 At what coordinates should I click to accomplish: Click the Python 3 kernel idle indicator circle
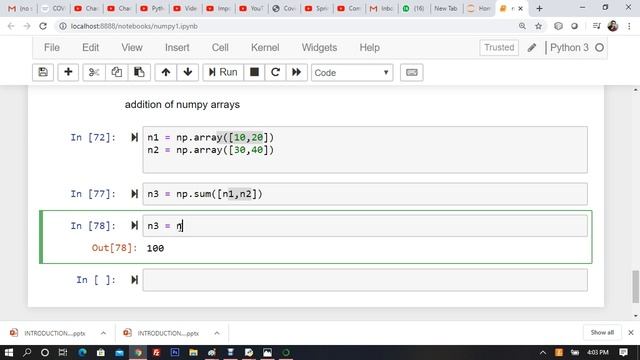pyautogui.click(x=599, y=48)
